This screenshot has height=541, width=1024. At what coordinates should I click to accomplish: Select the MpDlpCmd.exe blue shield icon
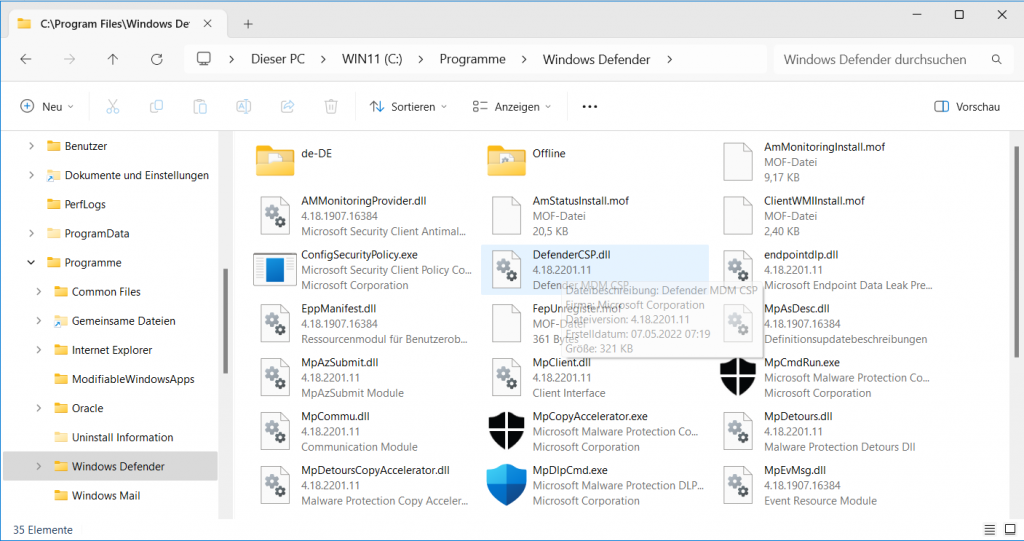(x=506, y=485)
